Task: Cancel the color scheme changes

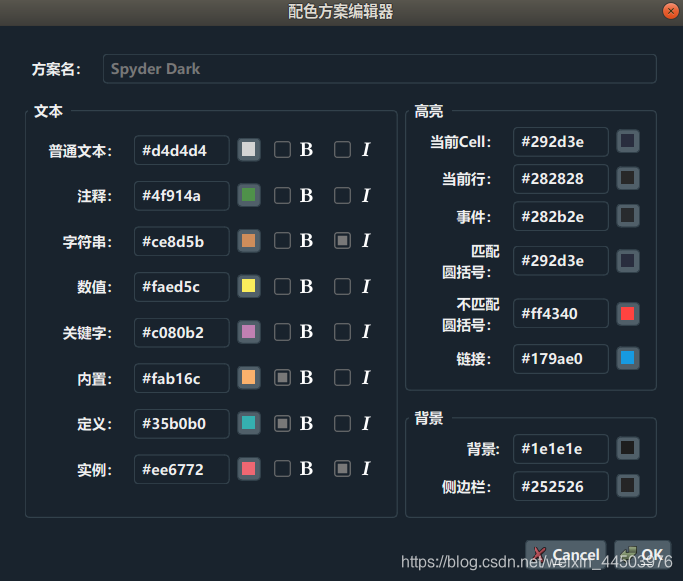Action: tap(565, 554)
